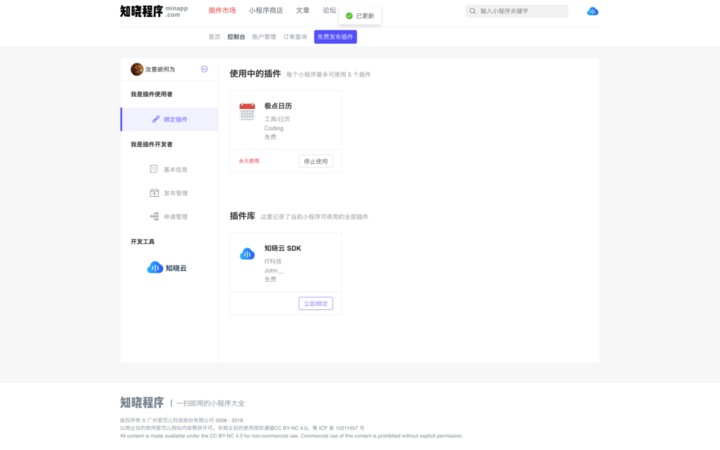Click the 知晓云 SDK plugin cloud icon

247,253
